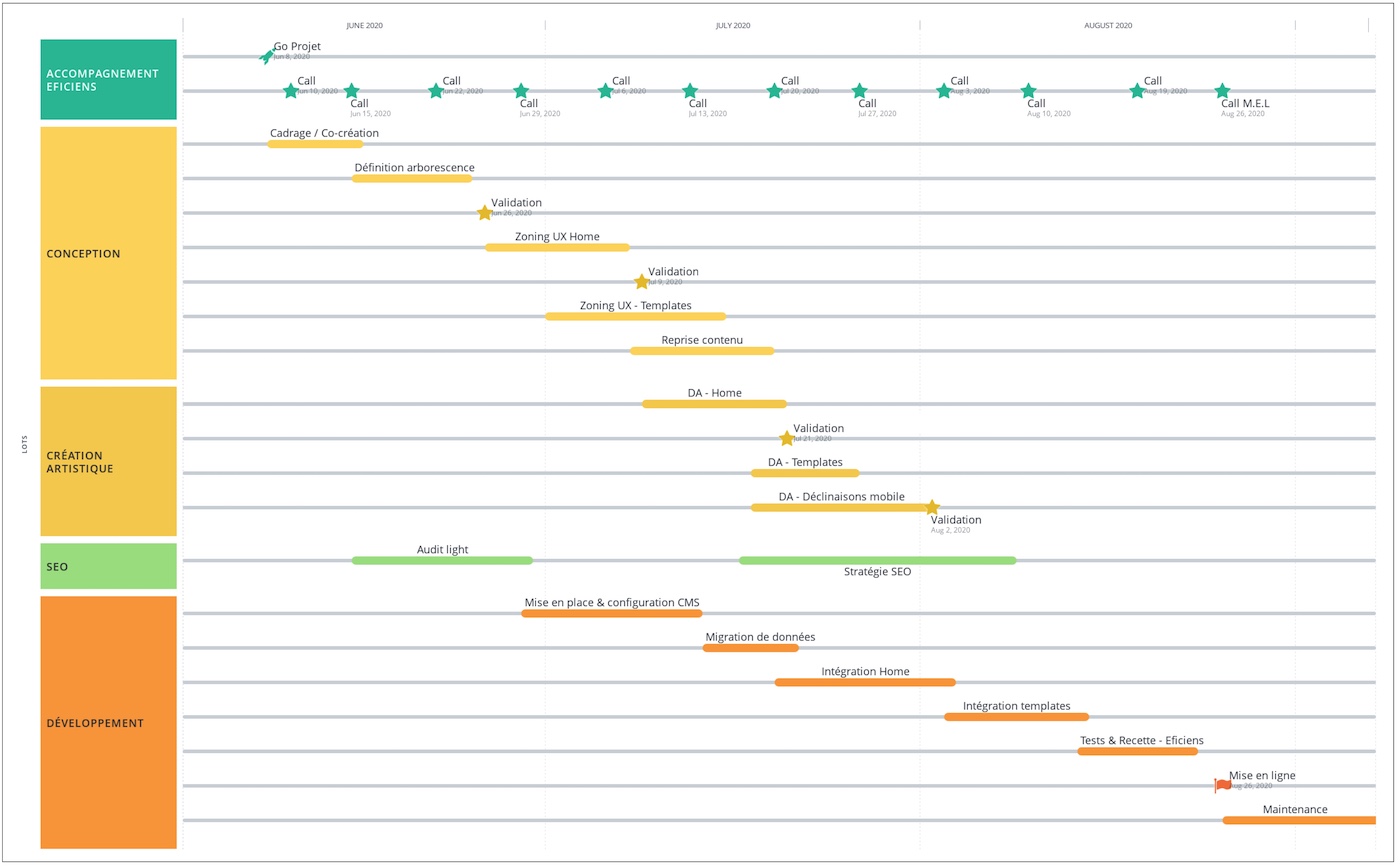This screenshot has height=866, width=1400.
Task: Click the Call Jun 10 star milestone
Action: pos(291,90)
